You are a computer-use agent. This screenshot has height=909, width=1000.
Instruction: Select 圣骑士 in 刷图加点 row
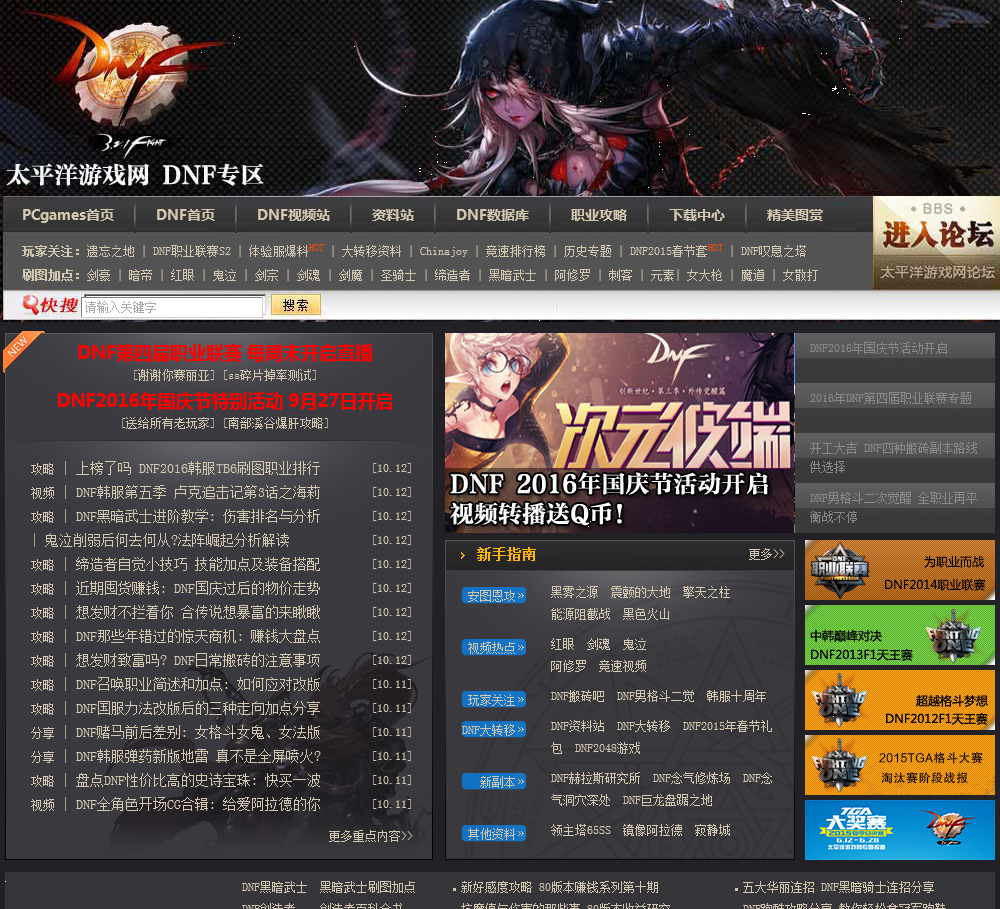pos(398,275)
